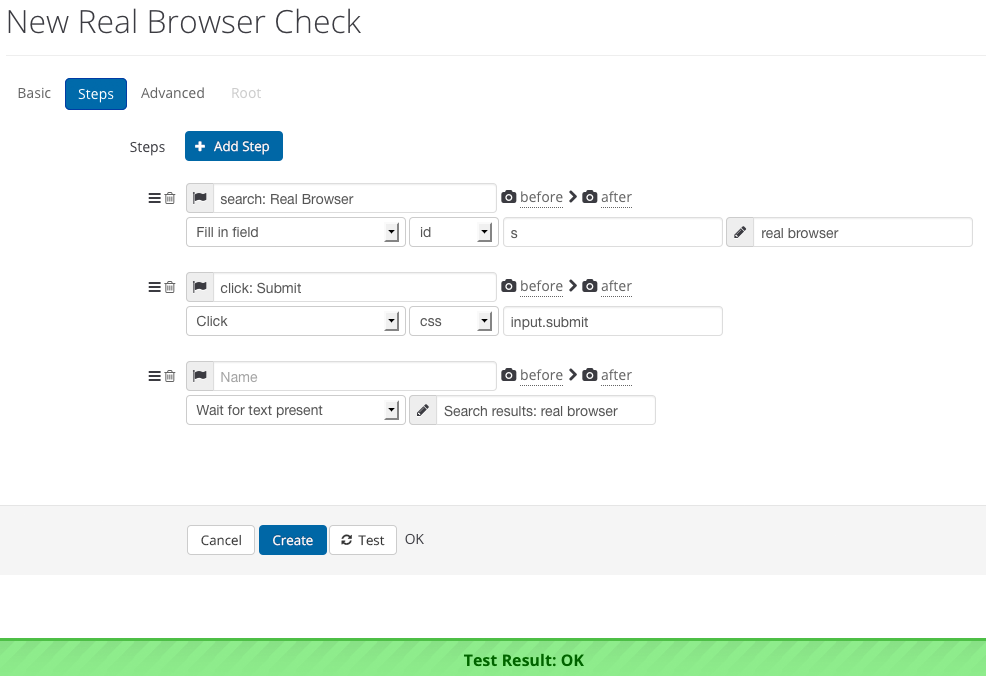This screenshot has width=986, height=676.
Task: Click pencil icon beside 'Search results: real browser'
Action: coord(423,410)
